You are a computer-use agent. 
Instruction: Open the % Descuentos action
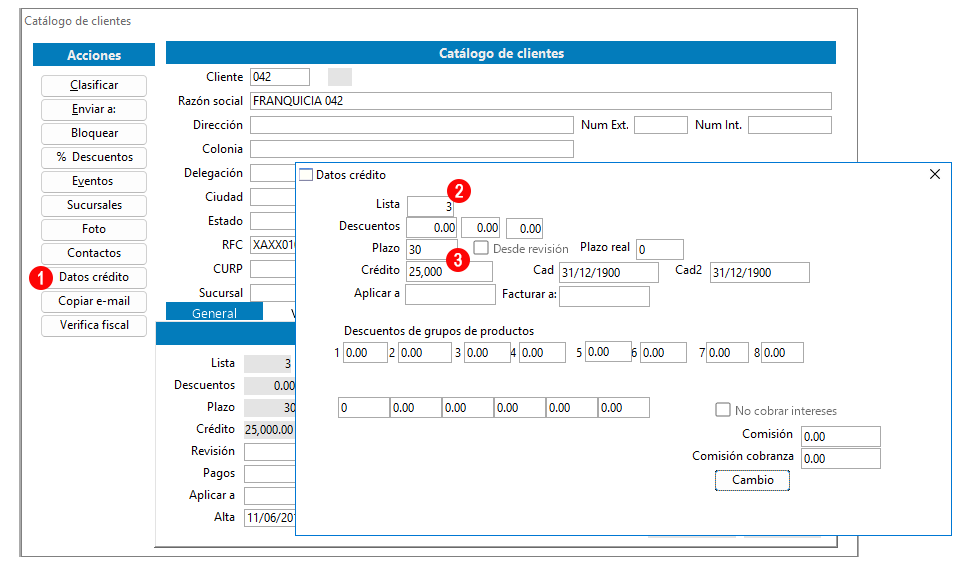pos(94,158)
